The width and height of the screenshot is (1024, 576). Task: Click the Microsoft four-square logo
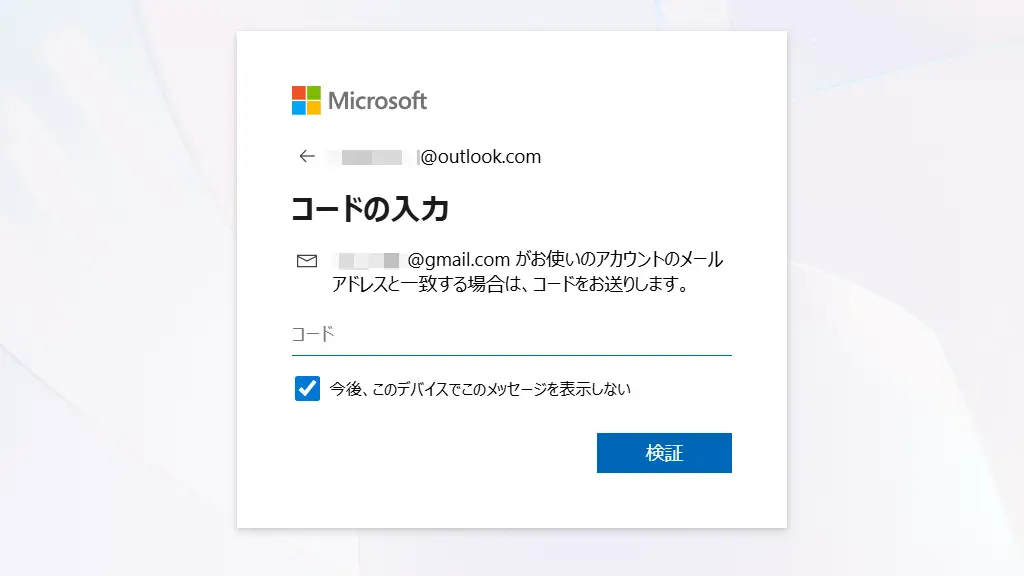[x=306, y=100]
